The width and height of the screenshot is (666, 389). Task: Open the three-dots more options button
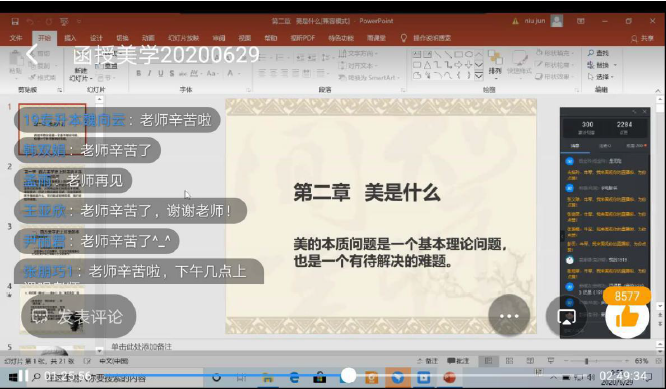(x=509, y=316)
